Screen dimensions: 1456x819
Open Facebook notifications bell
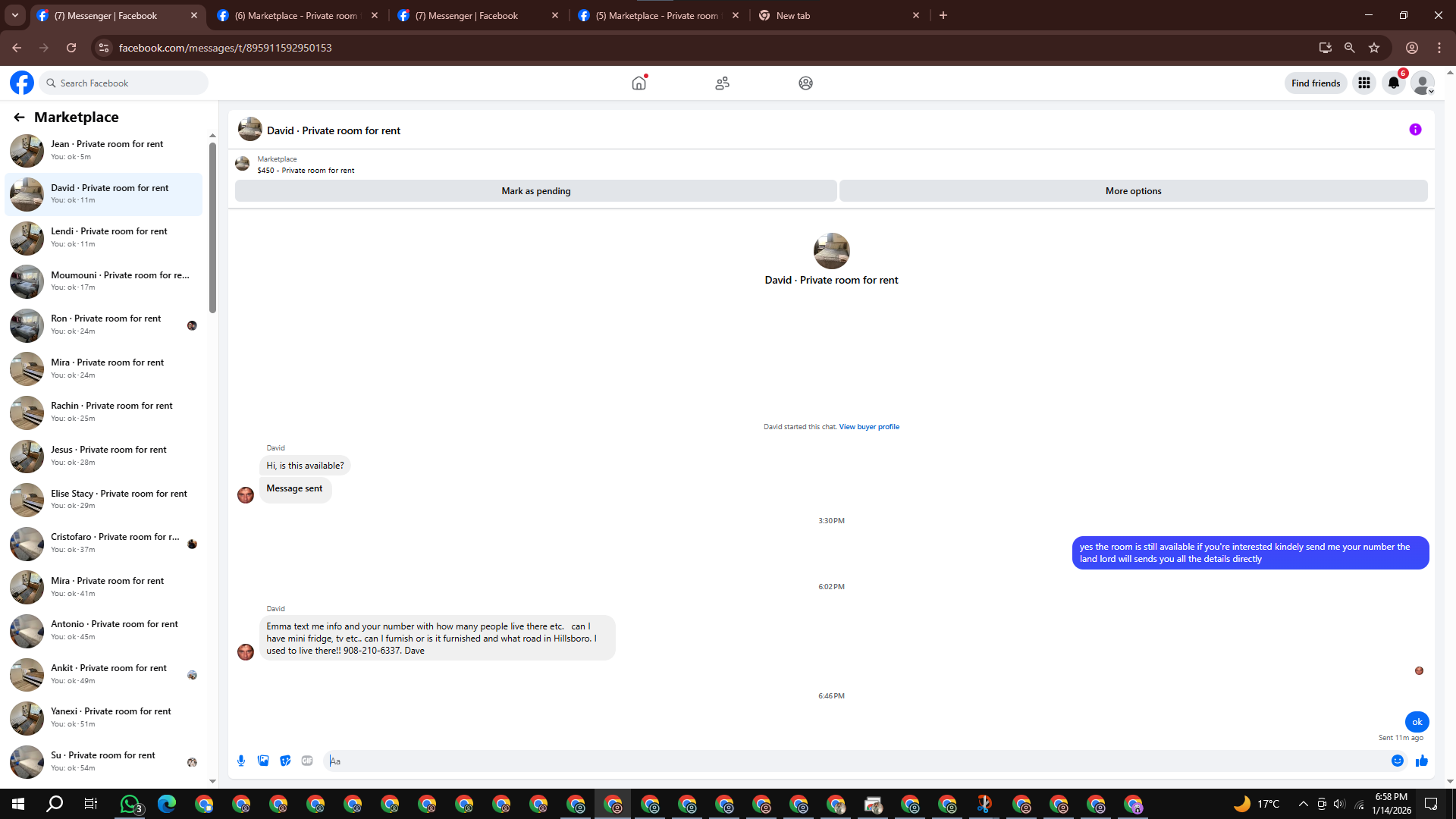tap(1394, 83)
